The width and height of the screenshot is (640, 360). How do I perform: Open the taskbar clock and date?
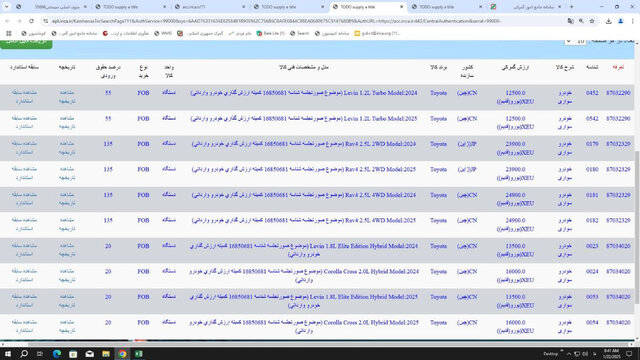coord(611,354)
